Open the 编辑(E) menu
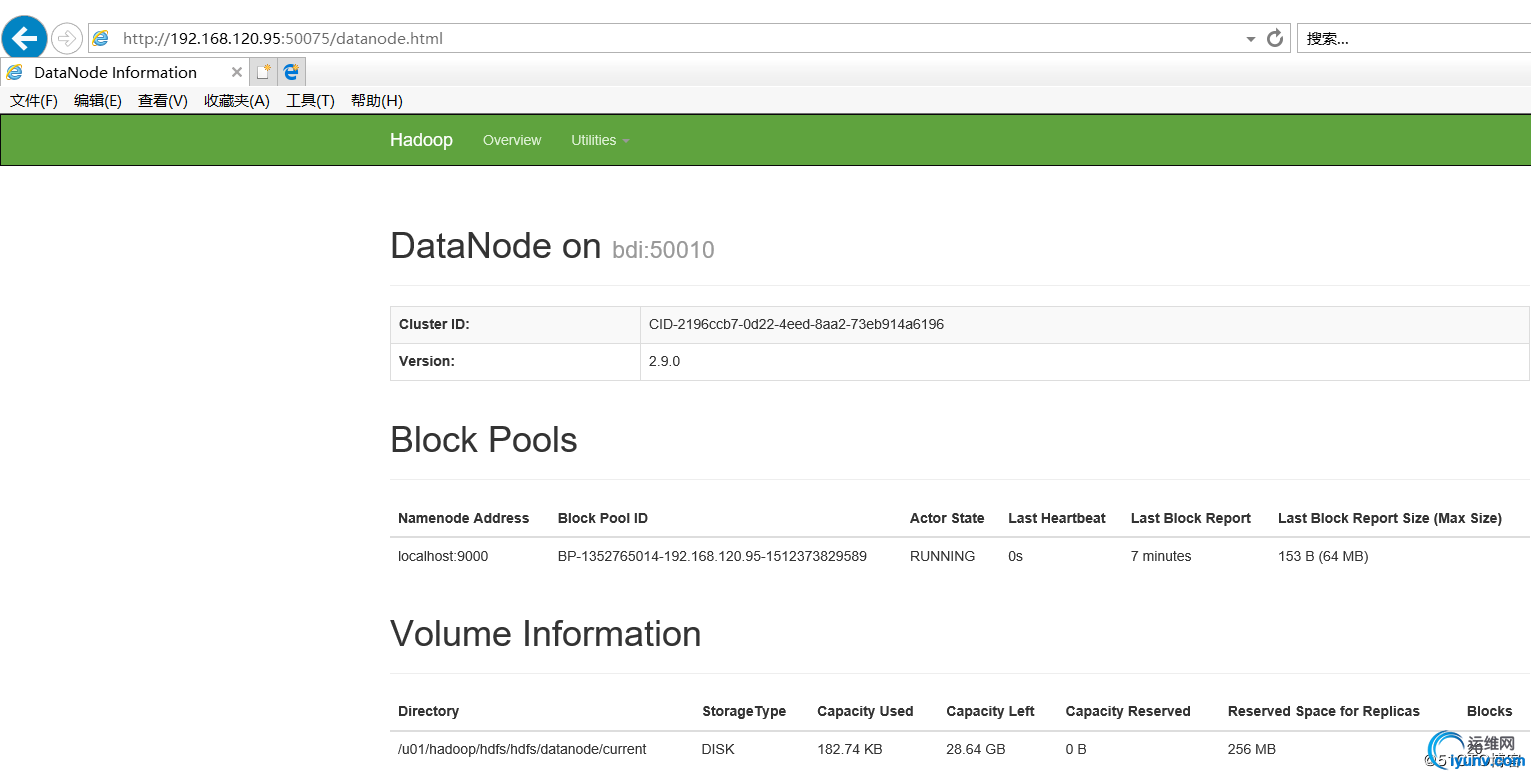The width and height of the screenshot is (1531, 777). point(98,100)
